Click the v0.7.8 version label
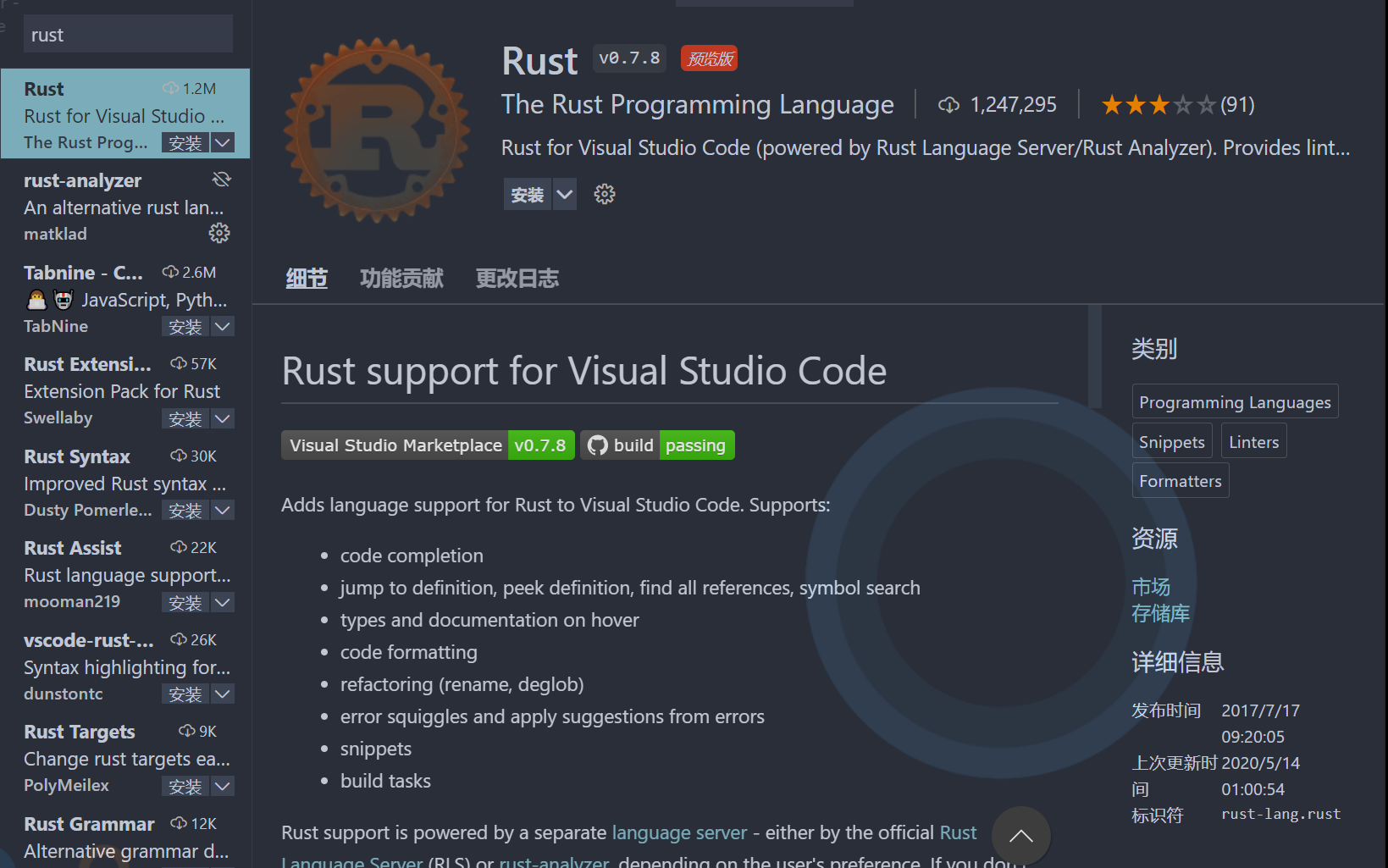Viewport: 1388px width, 868px height. click(x=629, y=58)
